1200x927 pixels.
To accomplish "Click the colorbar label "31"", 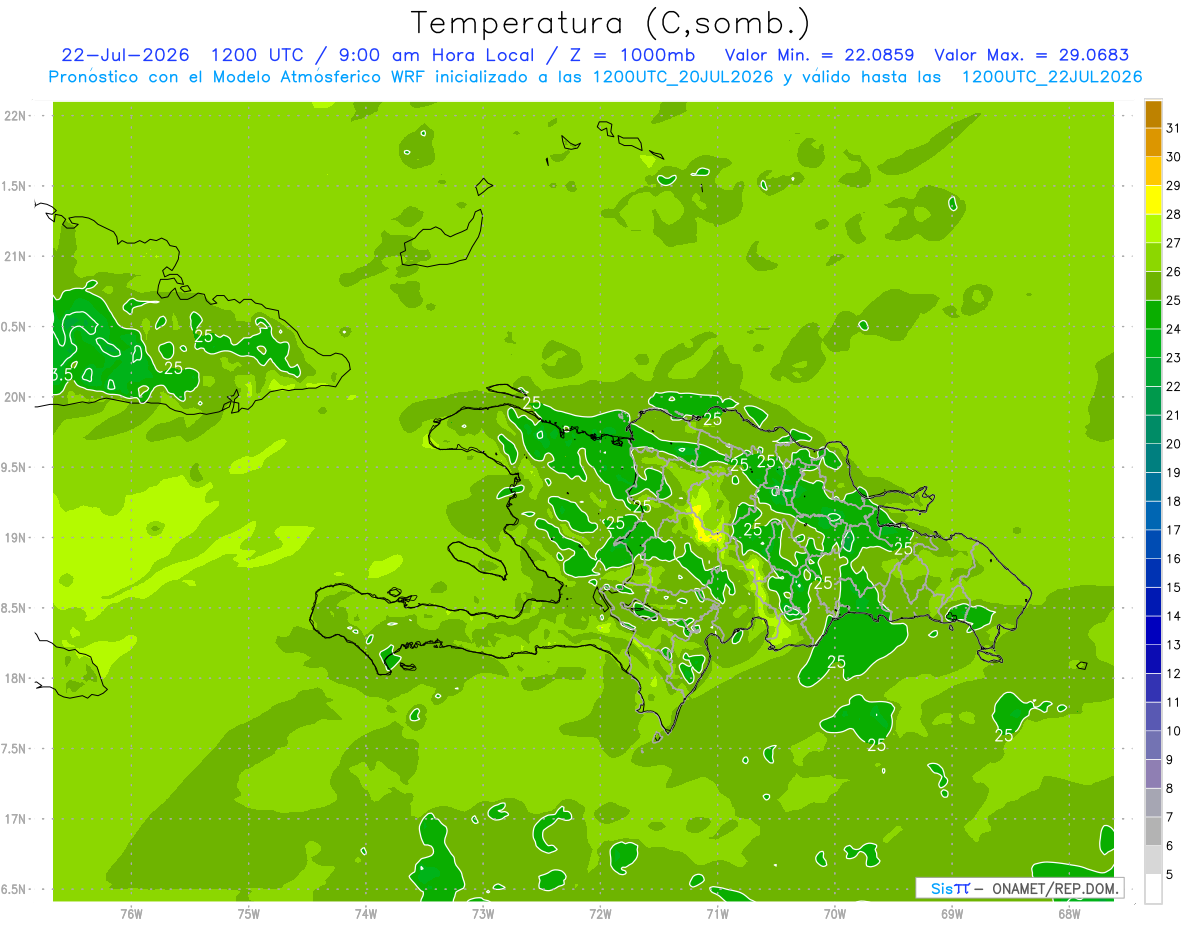I will coord(1174,128).
